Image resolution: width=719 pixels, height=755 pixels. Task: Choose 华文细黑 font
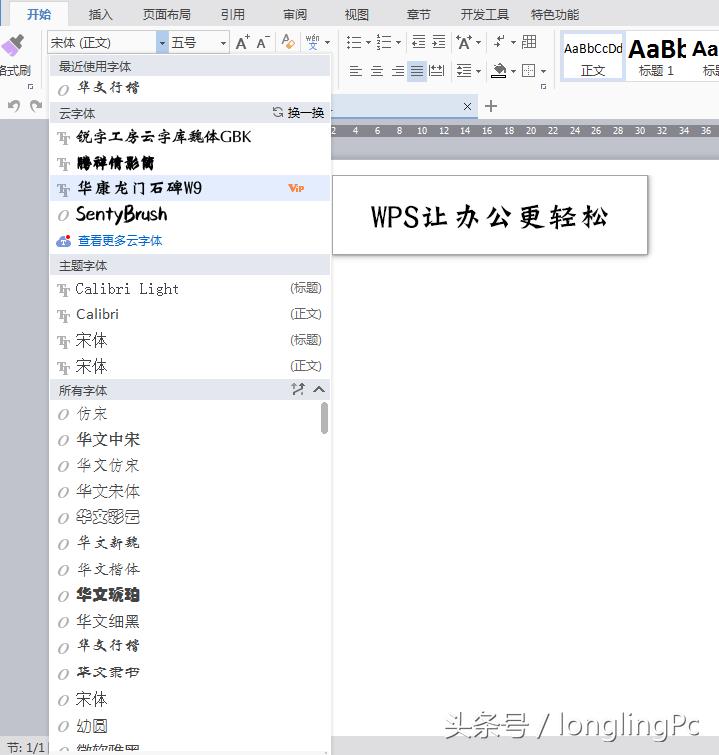pos(185,621)
